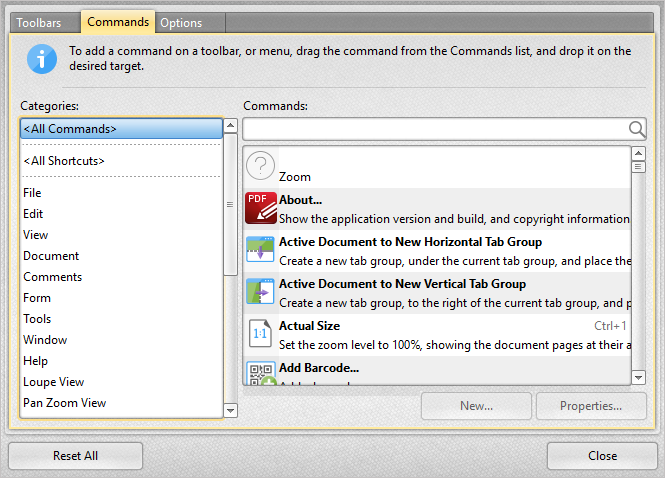Click in the Commands search field

(435, 129)
